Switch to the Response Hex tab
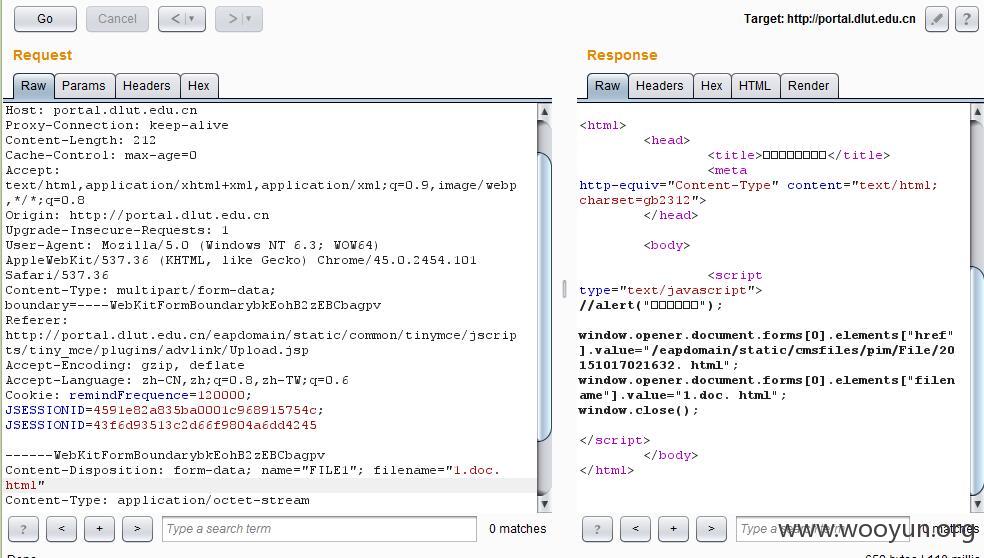The image size is (984, 558). pyautogui.click(x=712, y=86)
